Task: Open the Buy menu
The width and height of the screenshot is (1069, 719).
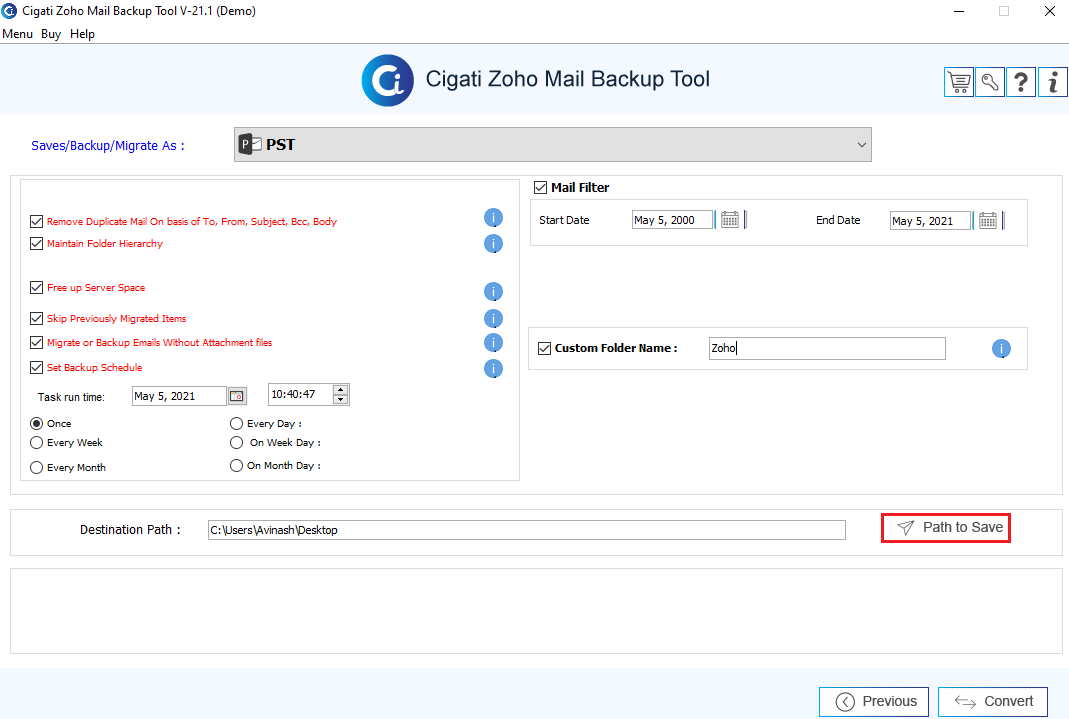Action: tap(51, 34)
